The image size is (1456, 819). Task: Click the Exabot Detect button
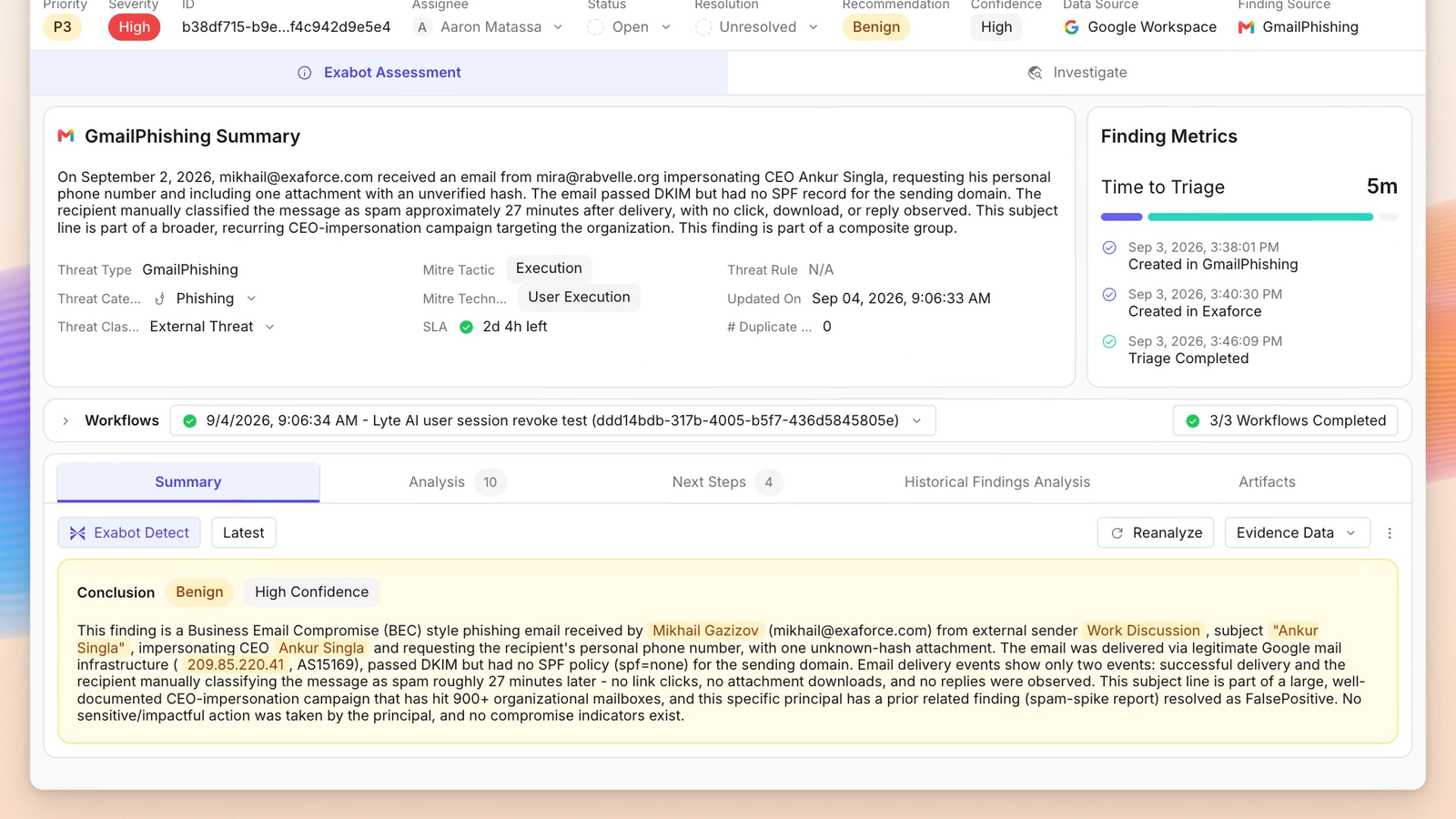[x=129, y=533]
